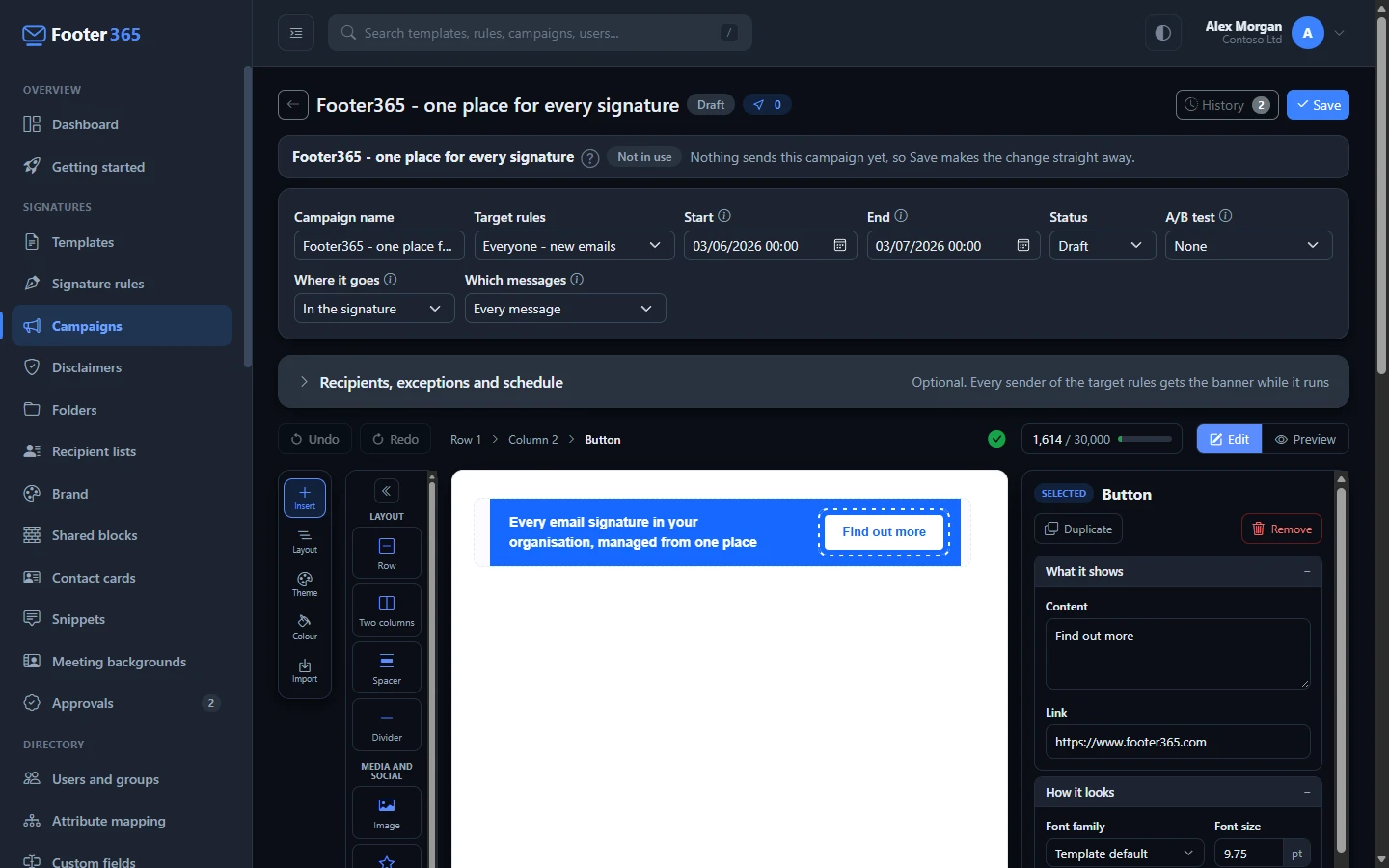Click the info icon next to Start
This screenshot has height=868, width=1389.
tap(724, 216)
